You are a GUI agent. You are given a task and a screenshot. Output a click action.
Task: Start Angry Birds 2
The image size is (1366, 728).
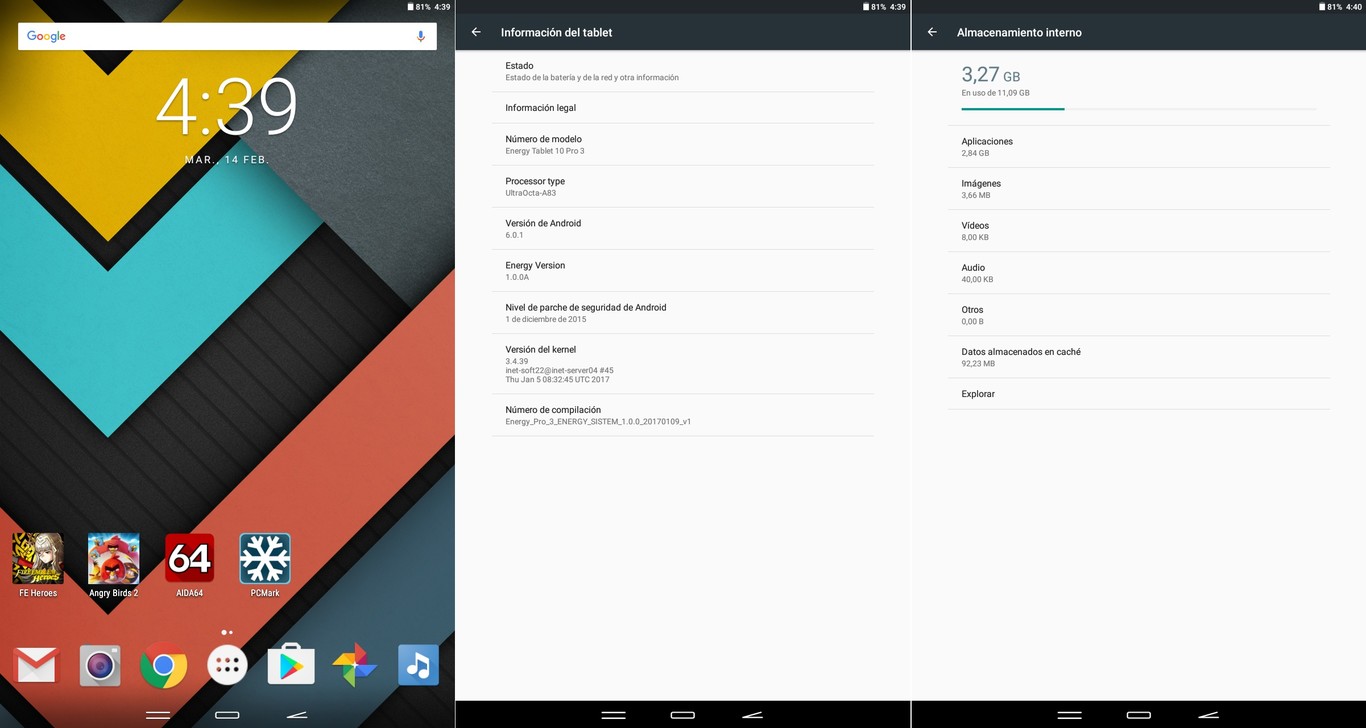tap(113, 560)
